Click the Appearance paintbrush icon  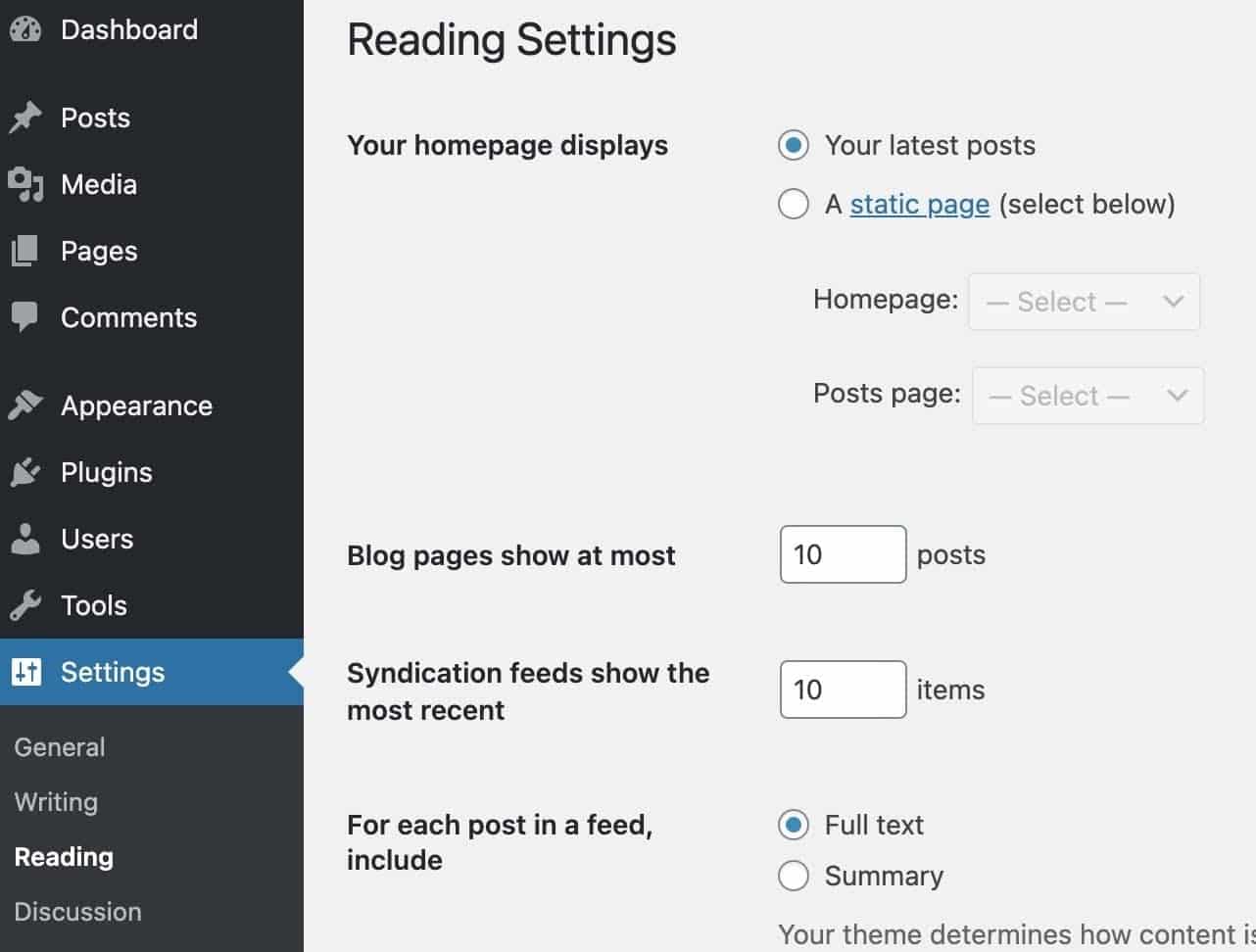[x=25, y=405]
